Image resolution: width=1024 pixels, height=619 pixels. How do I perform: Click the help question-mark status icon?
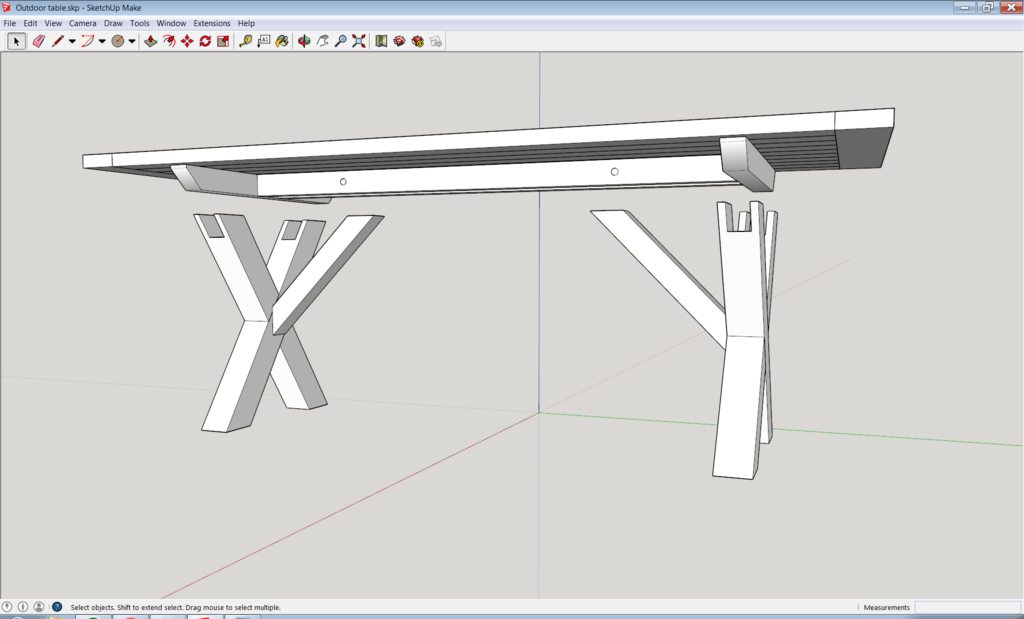coord(57,607)
